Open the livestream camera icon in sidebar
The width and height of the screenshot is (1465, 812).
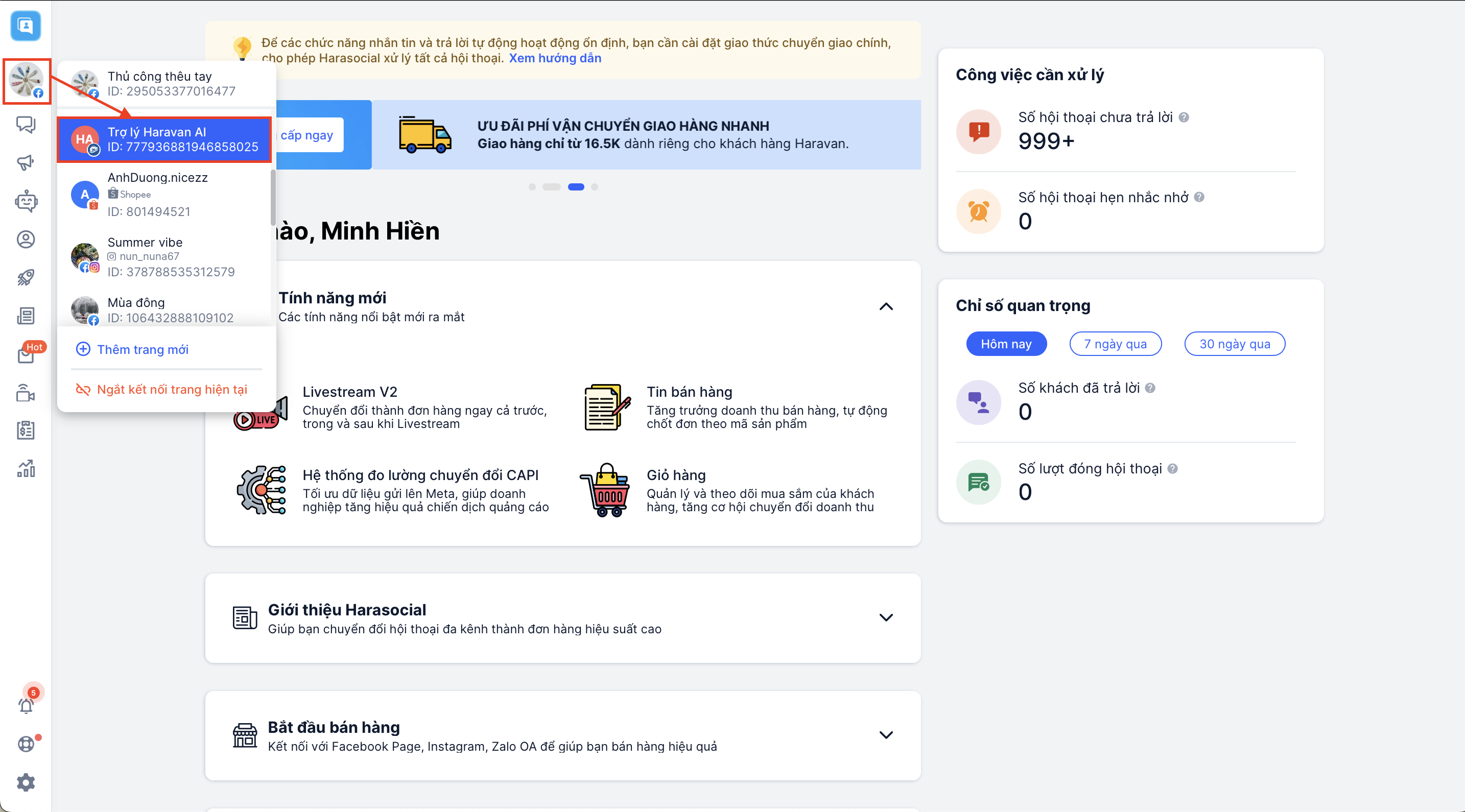click(26, 393)
